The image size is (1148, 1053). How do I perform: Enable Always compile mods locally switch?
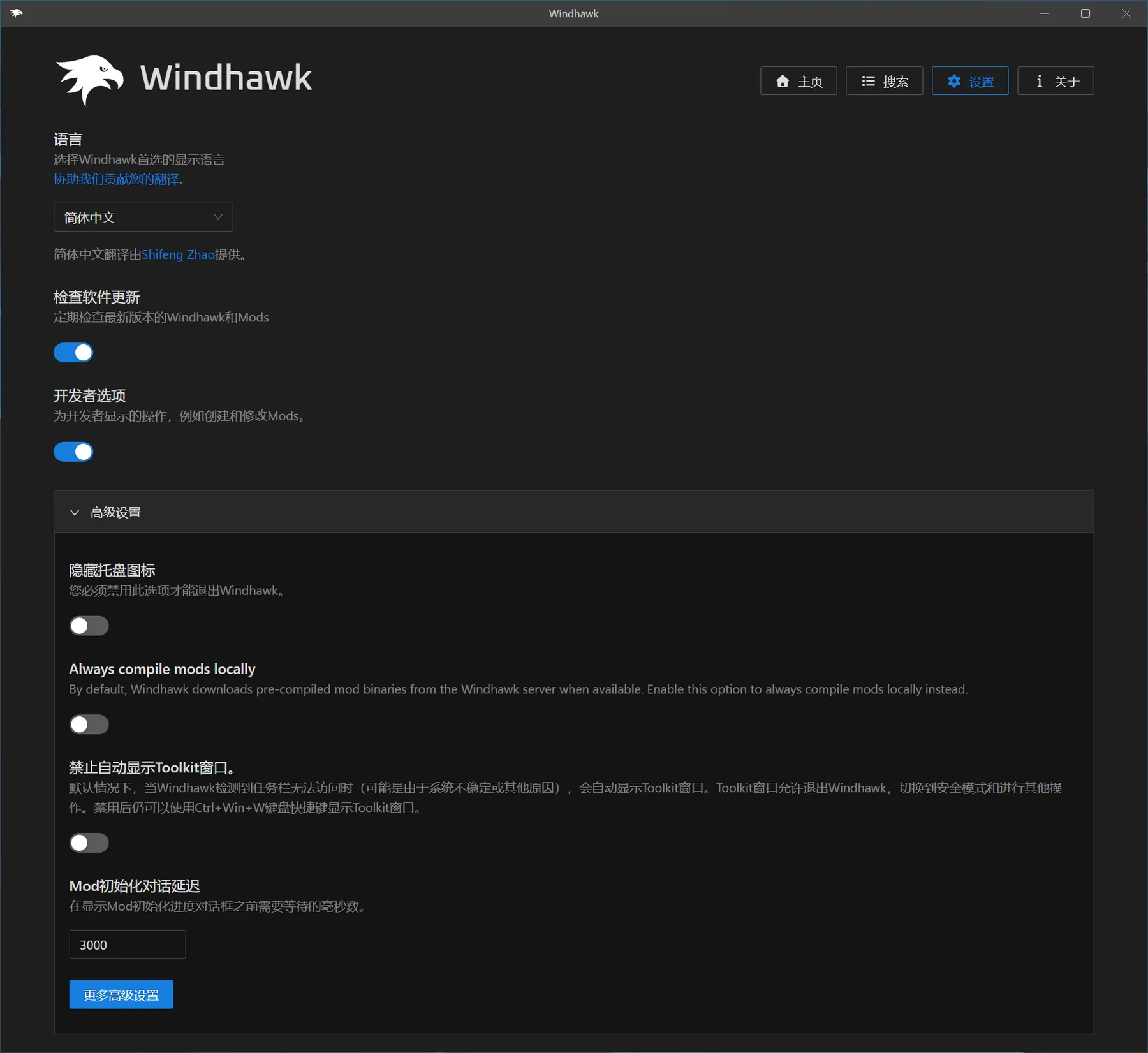tap(89, 725)
